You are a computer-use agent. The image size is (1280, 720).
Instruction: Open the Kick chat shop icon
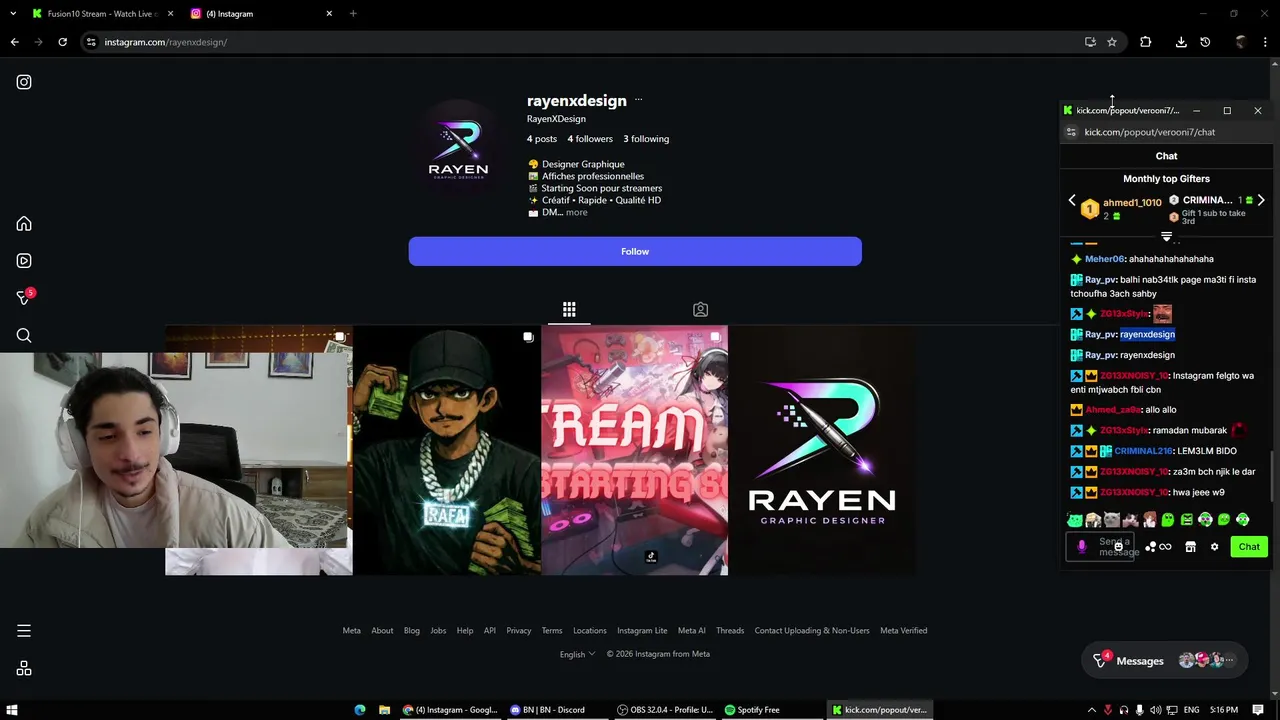click(x=1190, y=547)
